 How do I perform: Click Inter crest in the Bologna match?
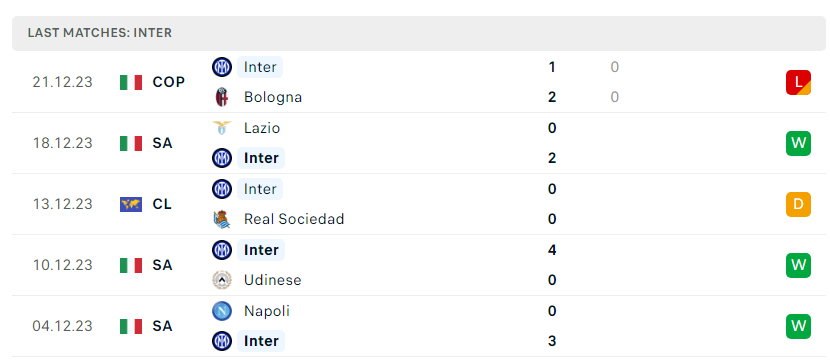pos(222,67)
